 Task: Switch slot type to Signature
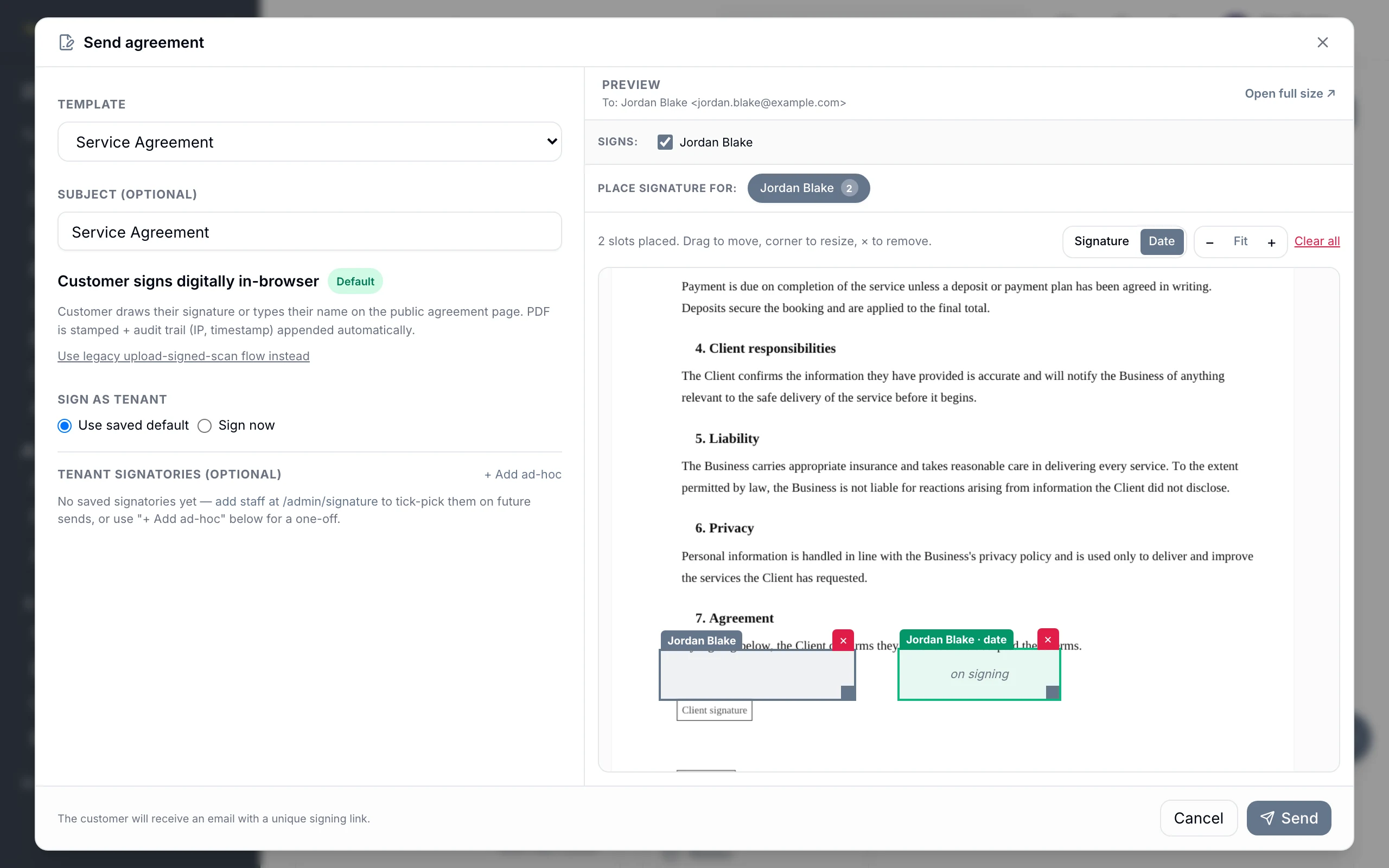(1101, 241)
